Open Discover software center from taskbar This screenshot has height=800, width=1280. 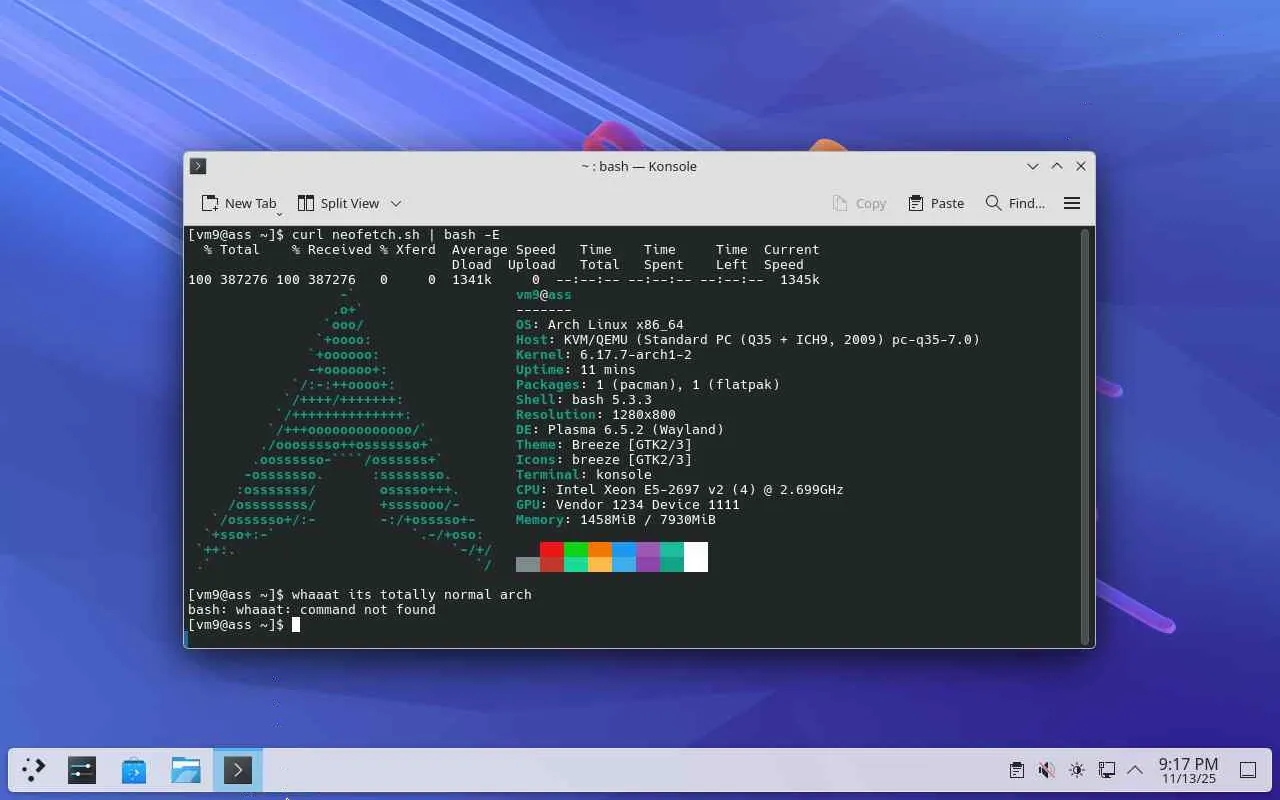tap(134, 769)
